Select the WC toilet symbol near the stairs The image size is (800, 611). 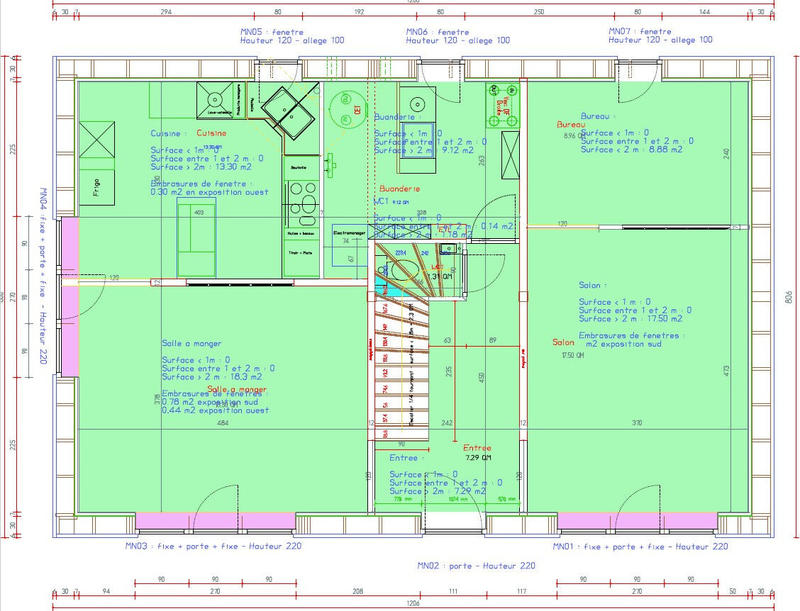(406, 271)
